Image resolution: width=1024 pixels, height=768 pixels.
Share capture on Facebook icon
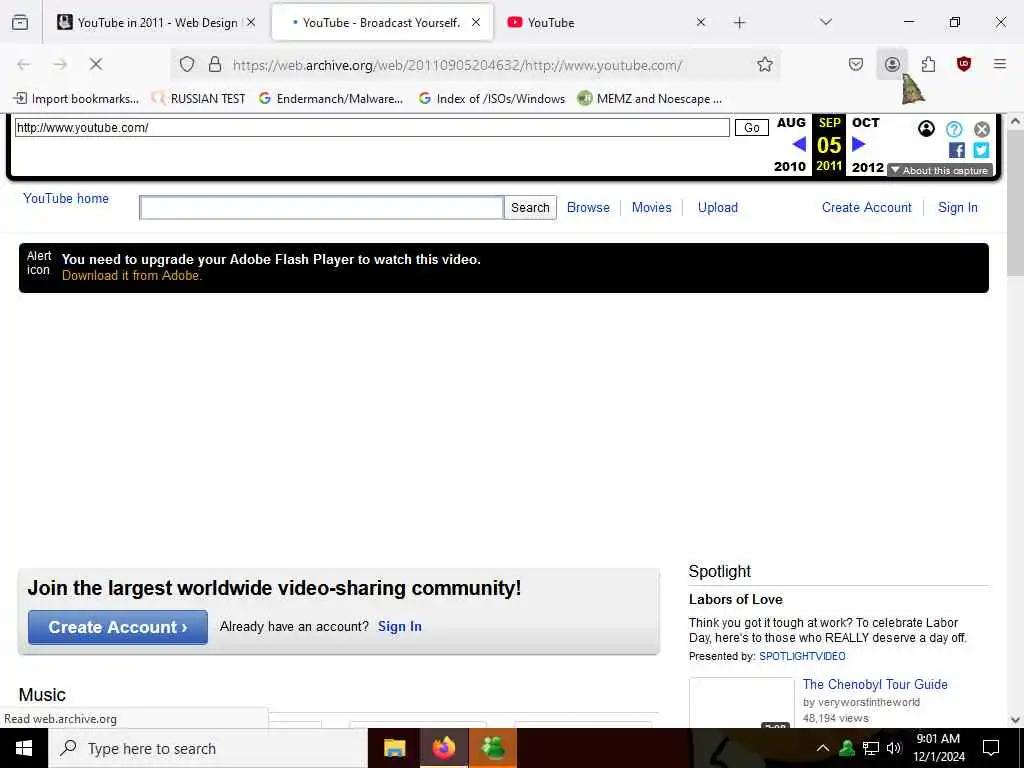pos(957,150)
